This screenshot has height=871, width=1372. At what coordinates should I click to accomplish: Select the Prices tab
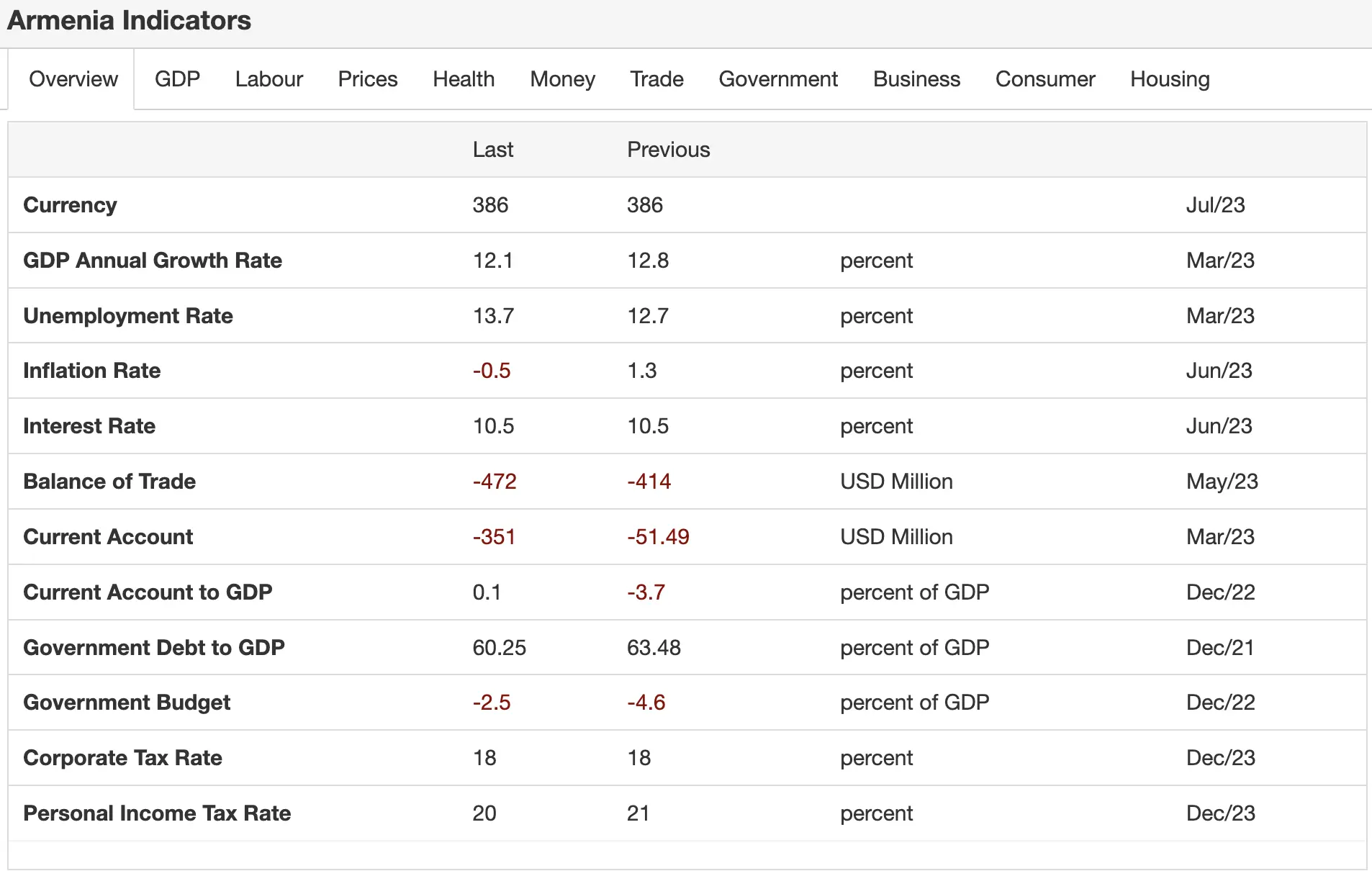point(368,79)
